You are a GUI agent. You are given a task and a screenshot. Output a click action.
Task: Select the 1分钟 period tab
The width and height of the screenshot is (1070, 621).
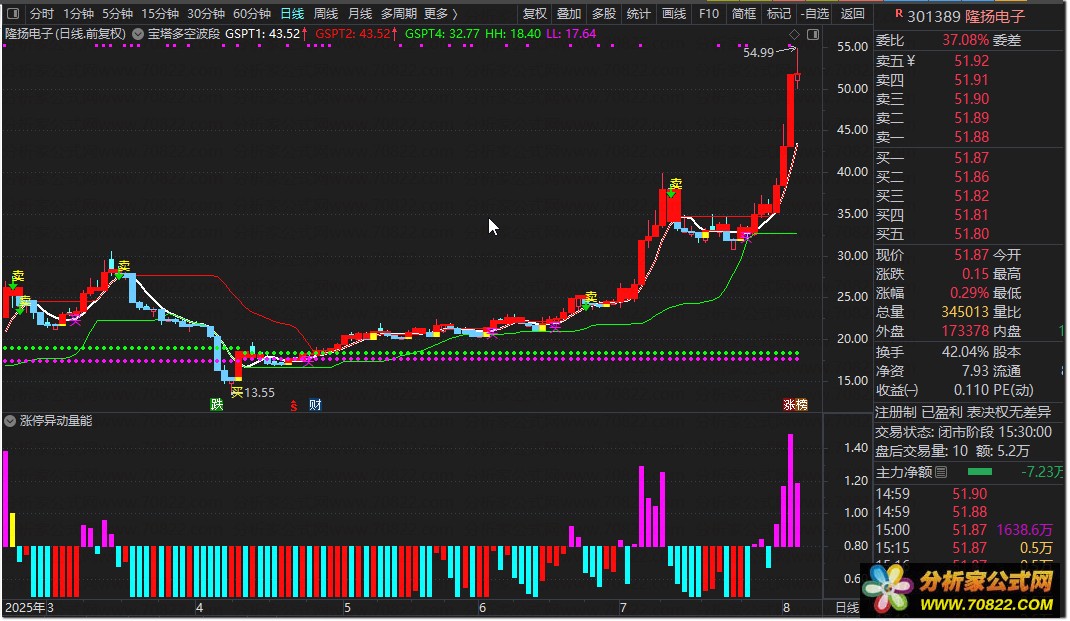pyautogui.click(x=78, y=14)
